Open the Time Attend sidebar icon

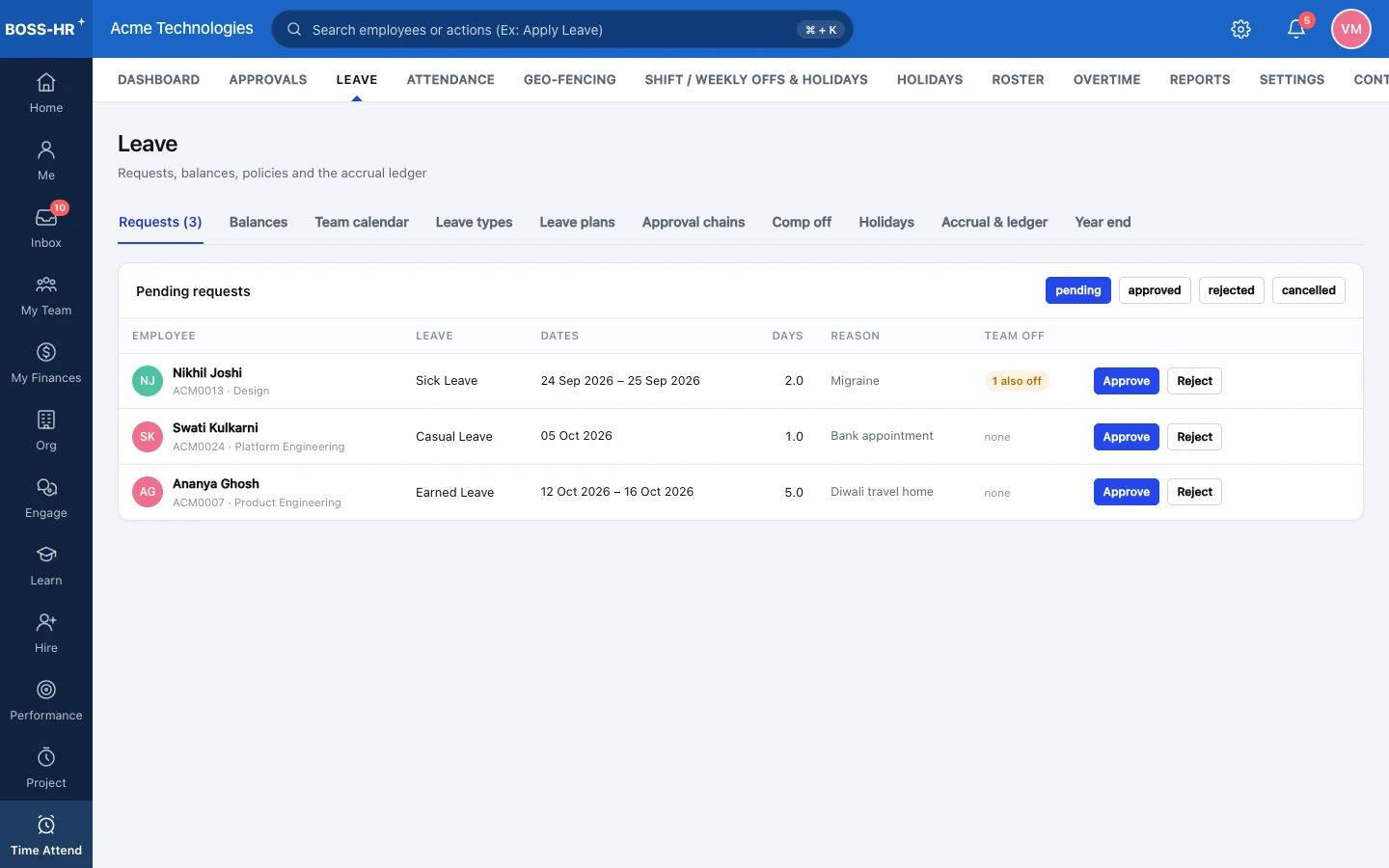(x=46, y=835)
